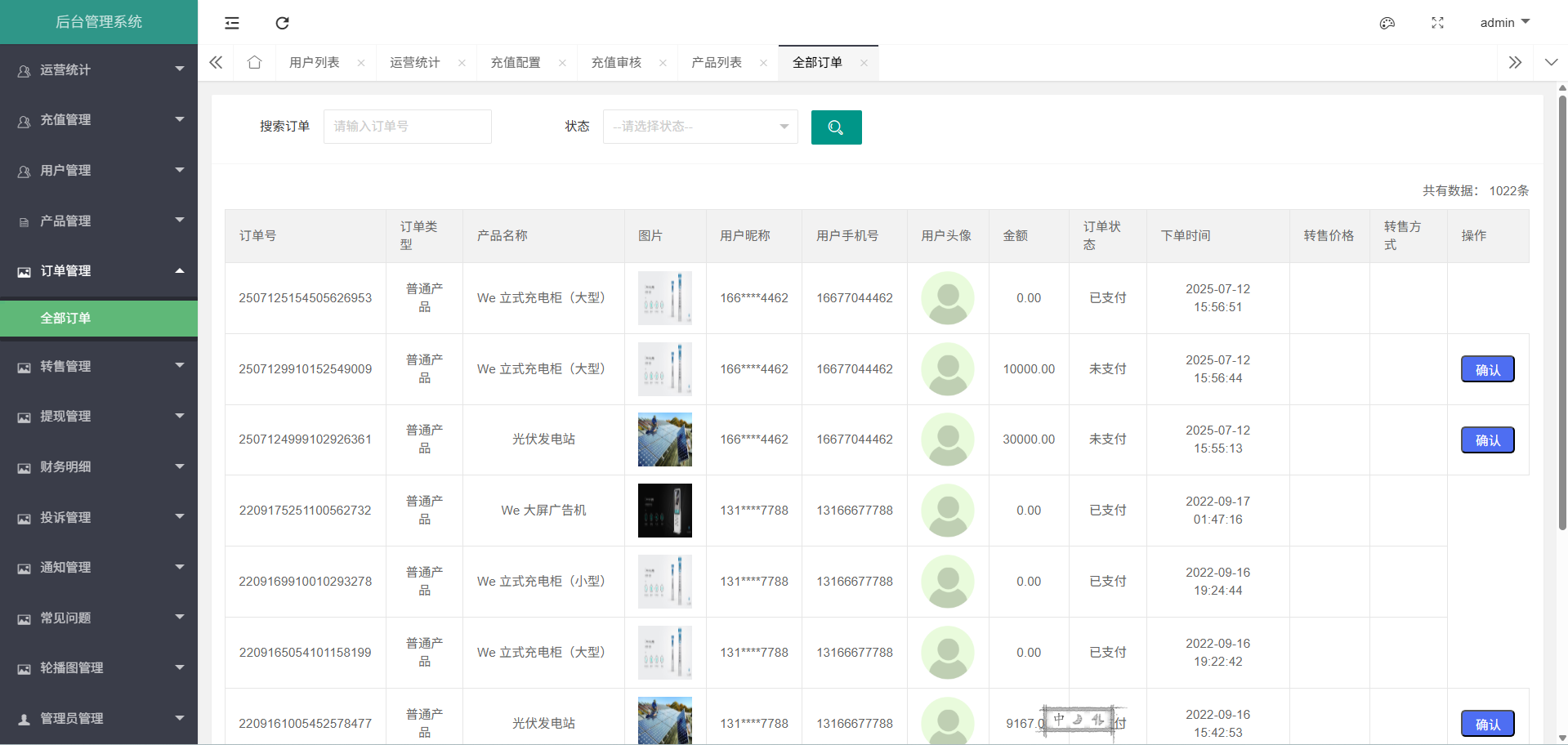Switch to the 产品列表 tab

pos(716,63)
